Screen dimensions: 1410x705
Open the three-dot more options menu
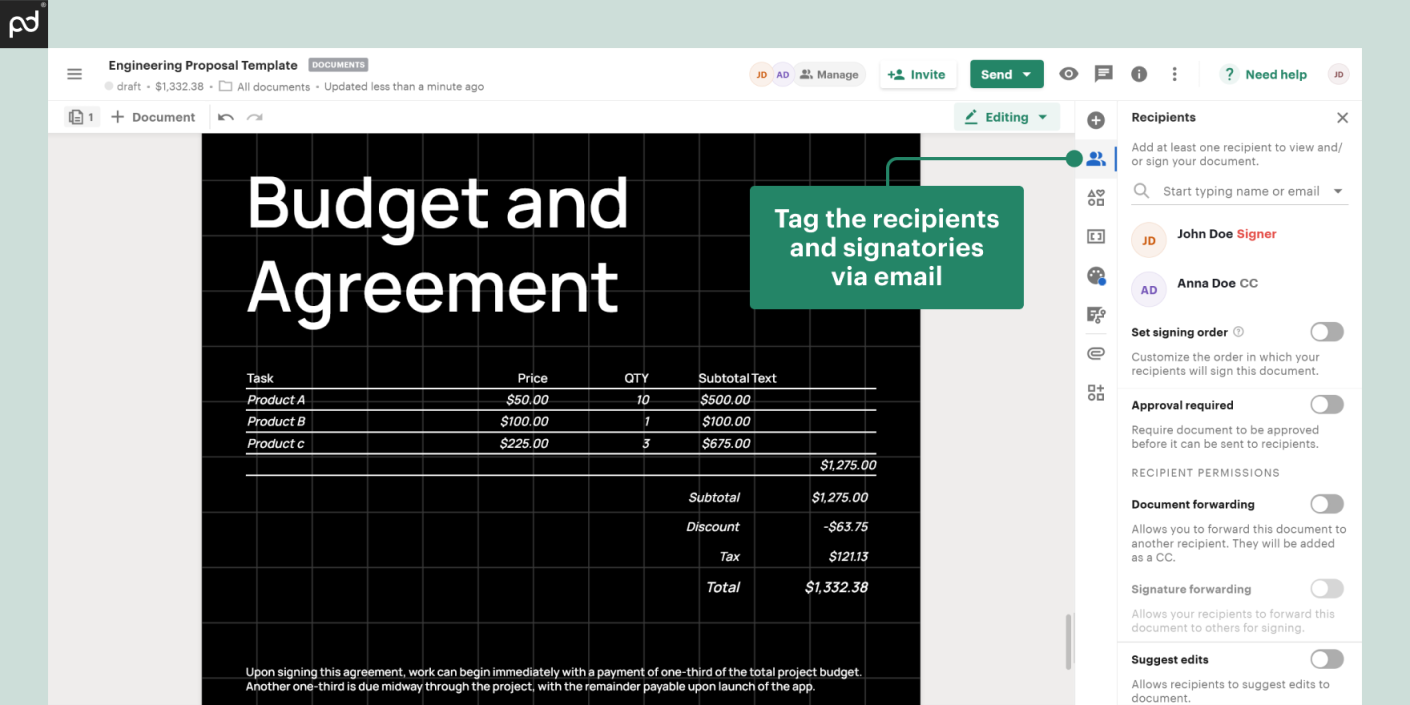tap(1174, 74)
